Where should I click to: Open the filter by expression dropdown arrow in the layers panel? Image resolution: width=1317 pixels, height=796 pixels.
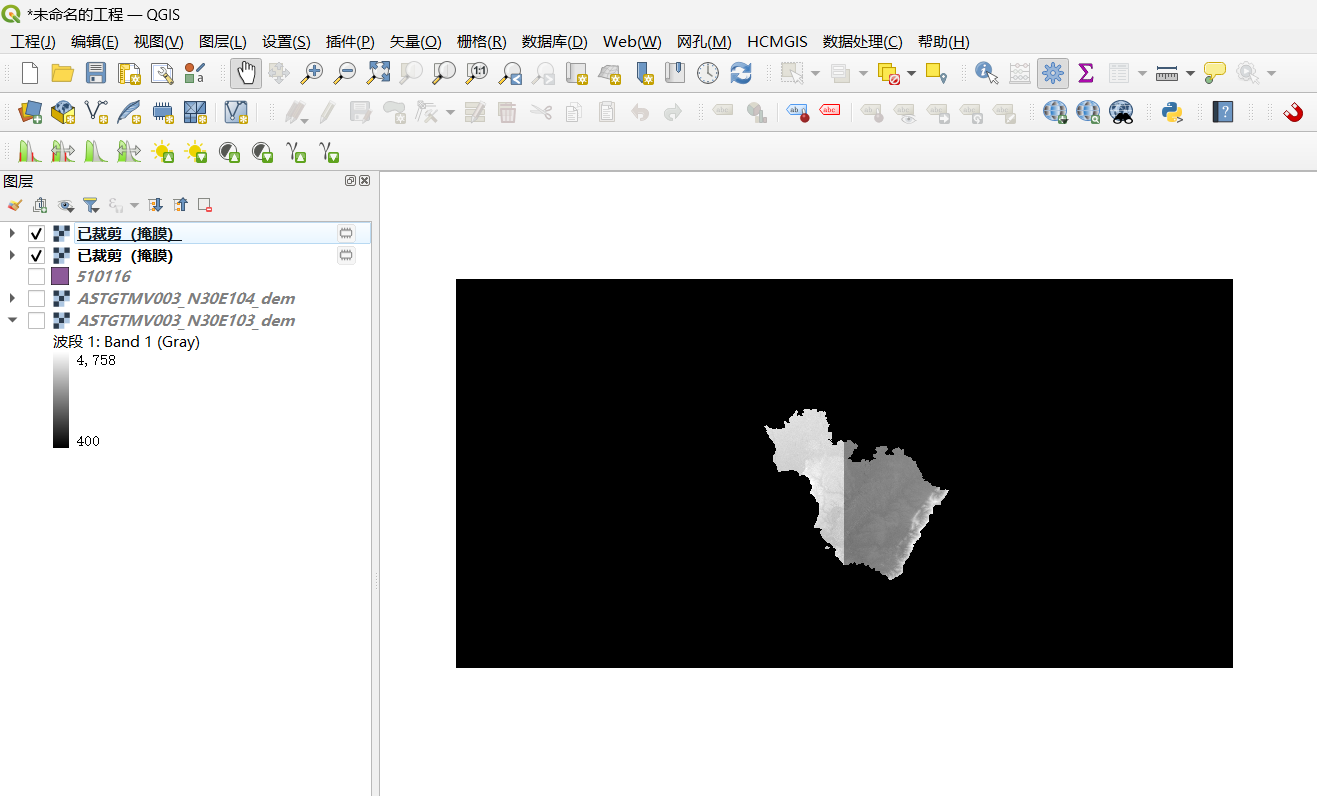(x=134, y=205)
